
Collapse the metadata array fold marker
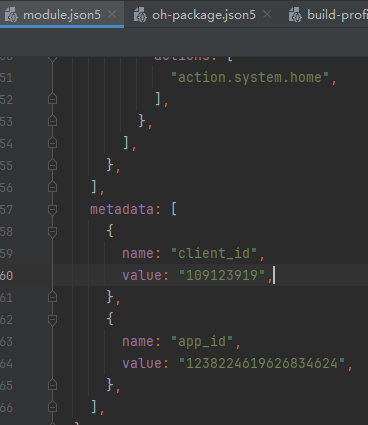pyautogui.click(x=52, y=210)
